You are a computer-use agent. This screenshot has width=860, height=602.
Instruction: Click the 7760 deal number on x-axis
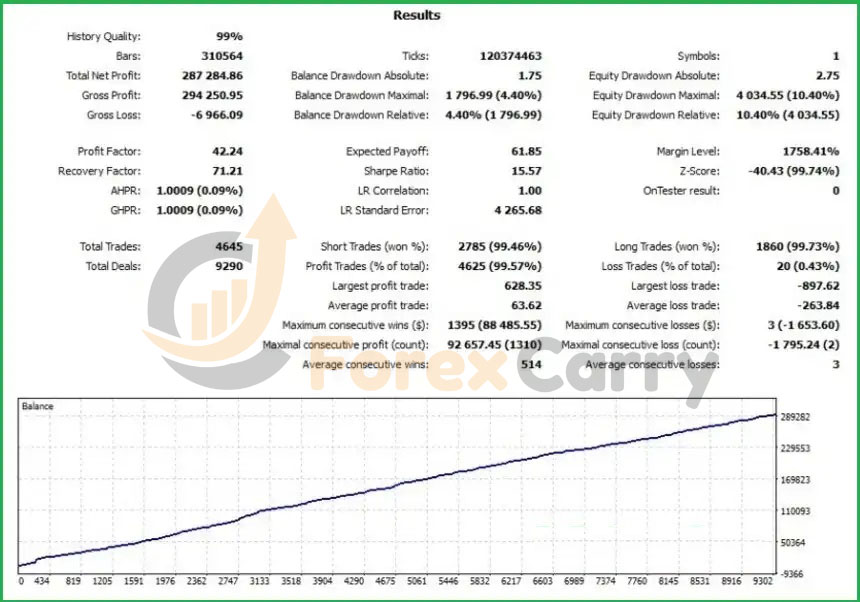coord(637,581)
